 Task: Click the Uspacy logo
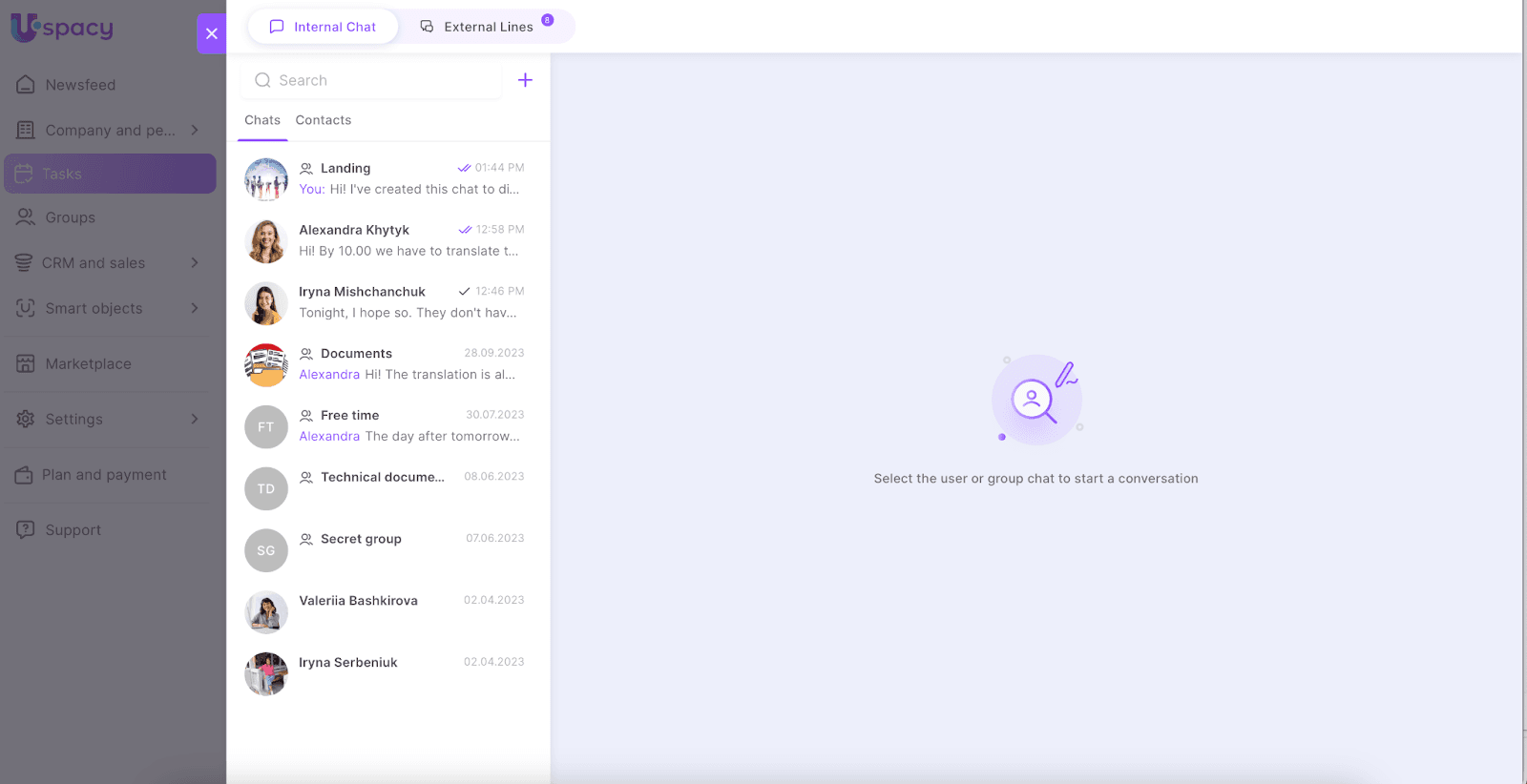62,29
